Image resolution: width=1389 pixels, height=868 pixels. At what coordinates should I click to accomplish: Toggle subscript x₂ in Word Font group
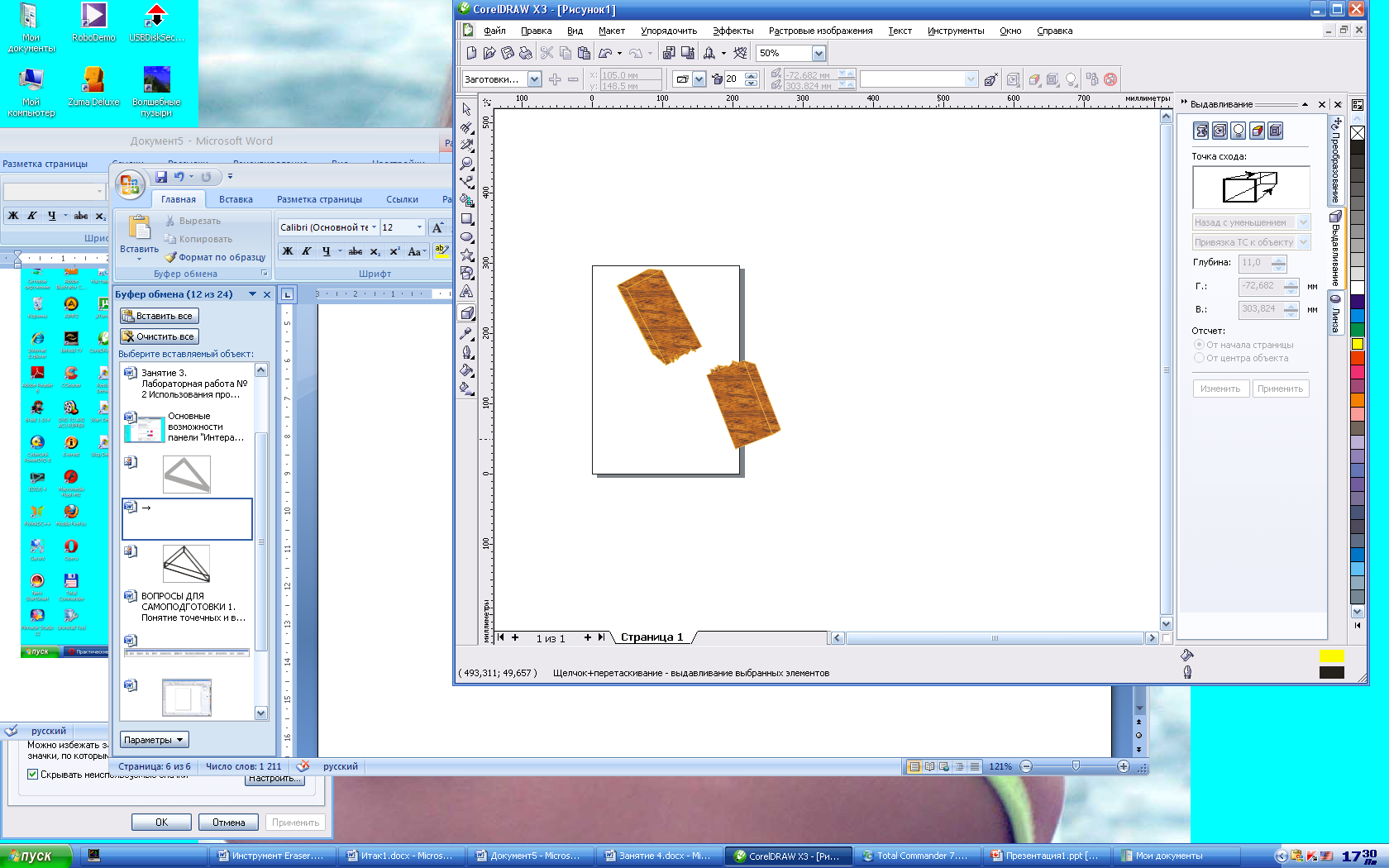pos(375,251)
